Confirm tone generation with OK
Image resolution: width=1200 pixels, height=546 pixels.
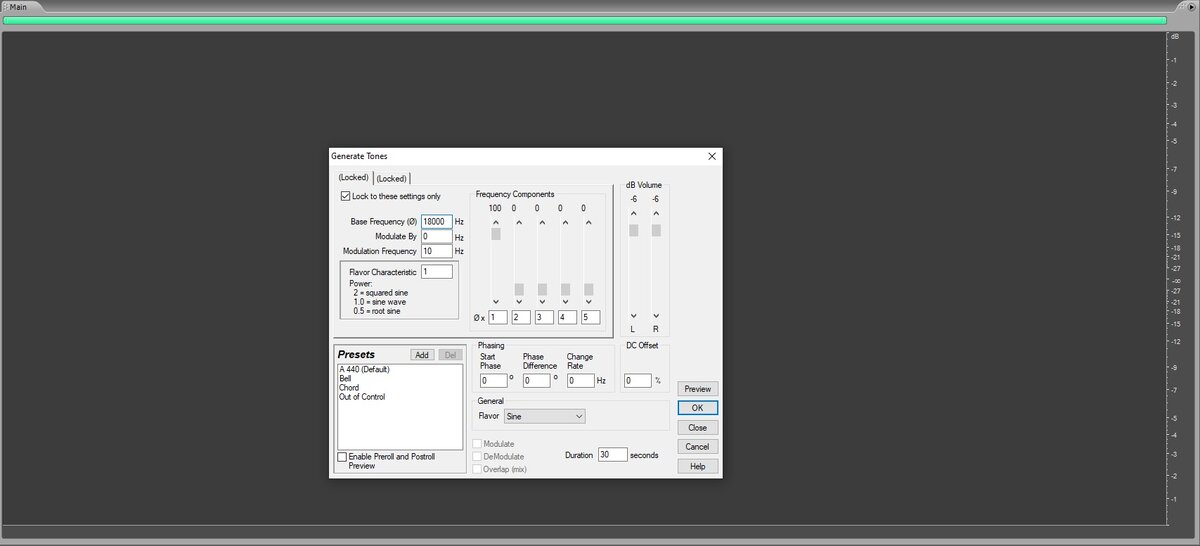point(697,408)
